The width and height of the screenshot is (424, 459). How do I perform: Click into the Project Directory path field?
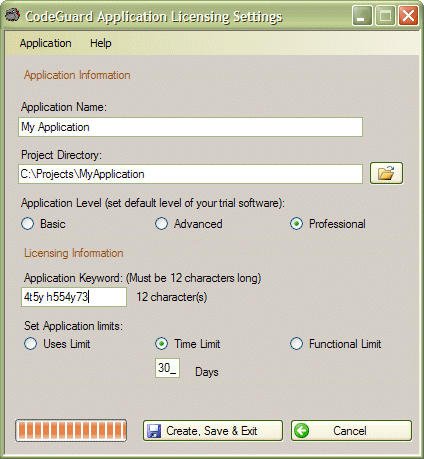coord(190,174)
